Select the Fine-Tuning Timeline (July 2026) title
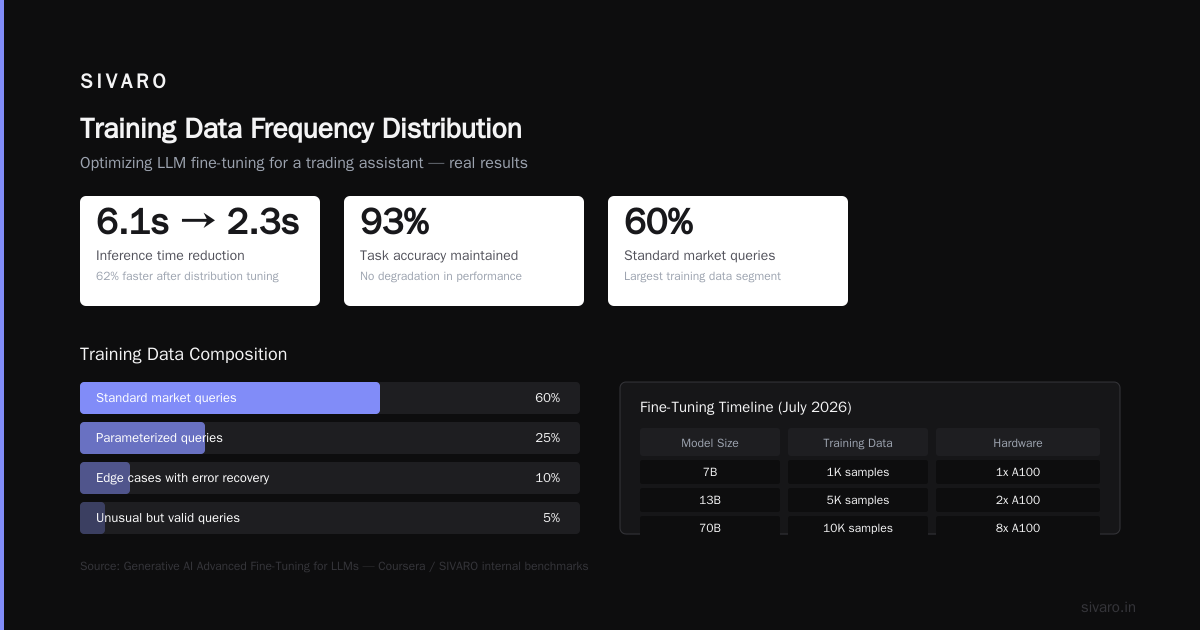Image resolution: width=1200 pixels, height=630 pixels. 746,407
